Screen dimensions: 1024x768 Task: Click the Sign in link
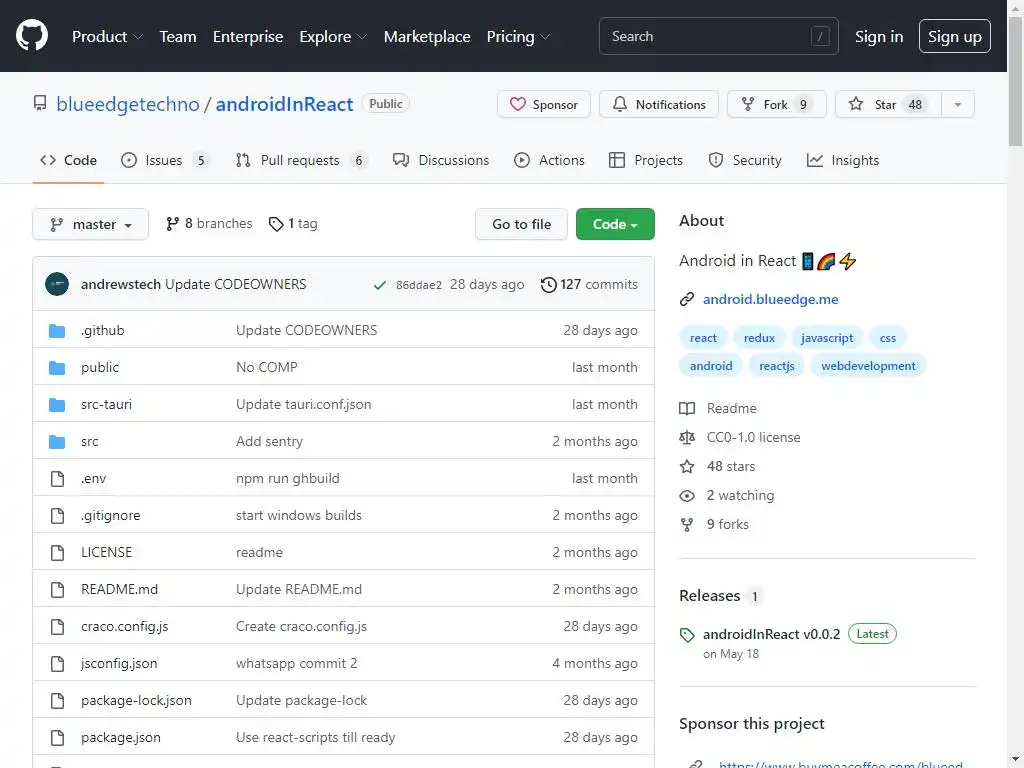point(879,37)
